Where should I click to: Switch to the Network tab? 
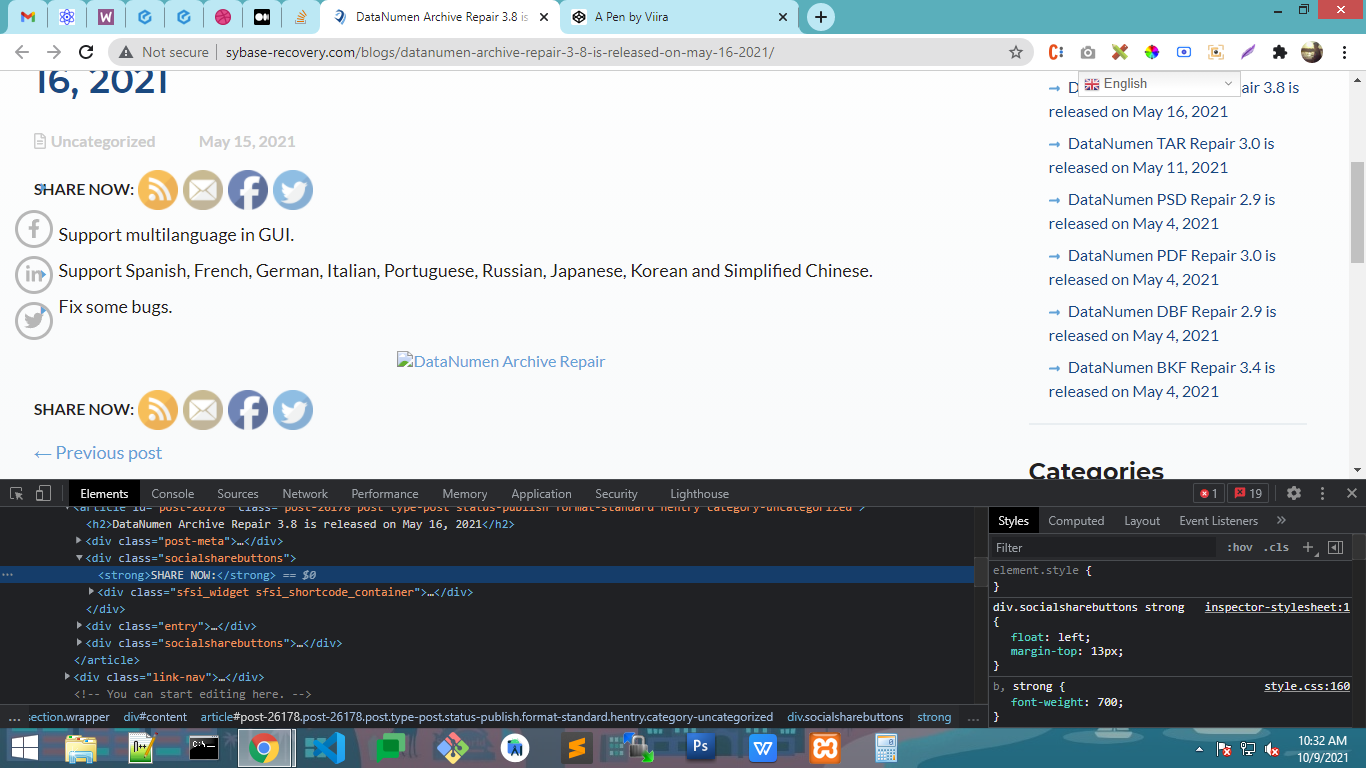tap(305, 494)
